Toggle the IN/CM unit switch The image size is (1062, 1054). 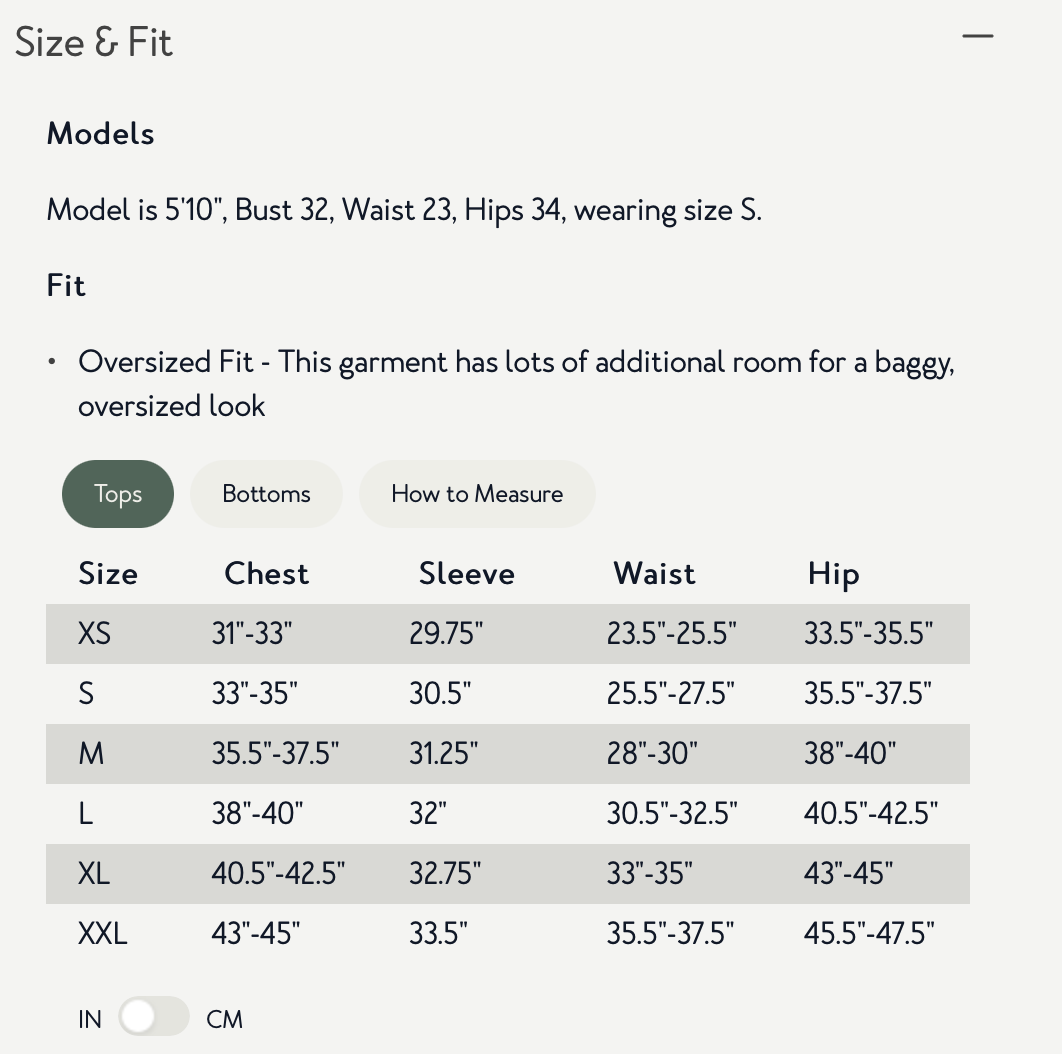coord(154,1017)
